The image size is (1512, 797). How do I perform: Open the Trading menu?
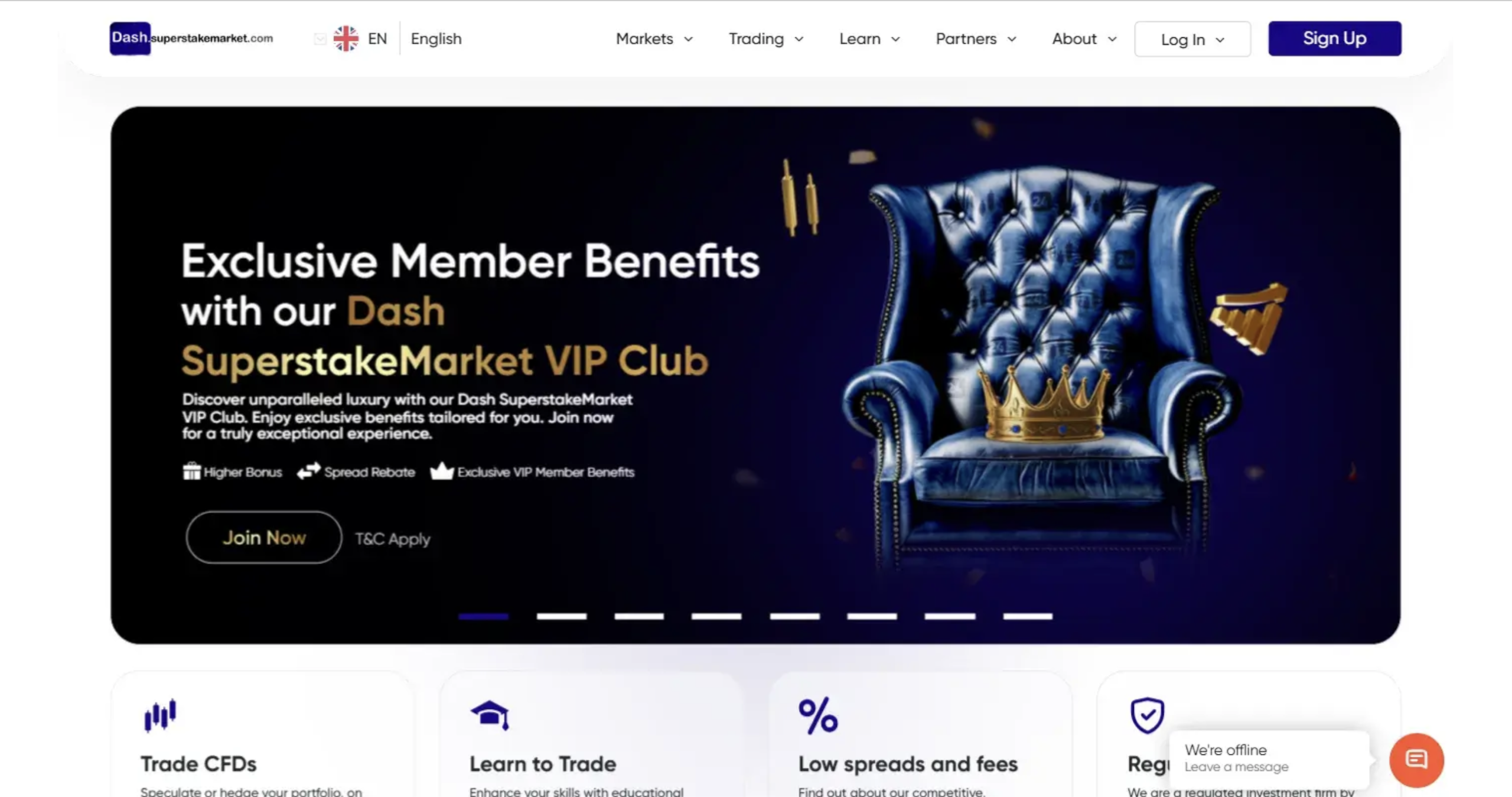[x=766, y=39]
